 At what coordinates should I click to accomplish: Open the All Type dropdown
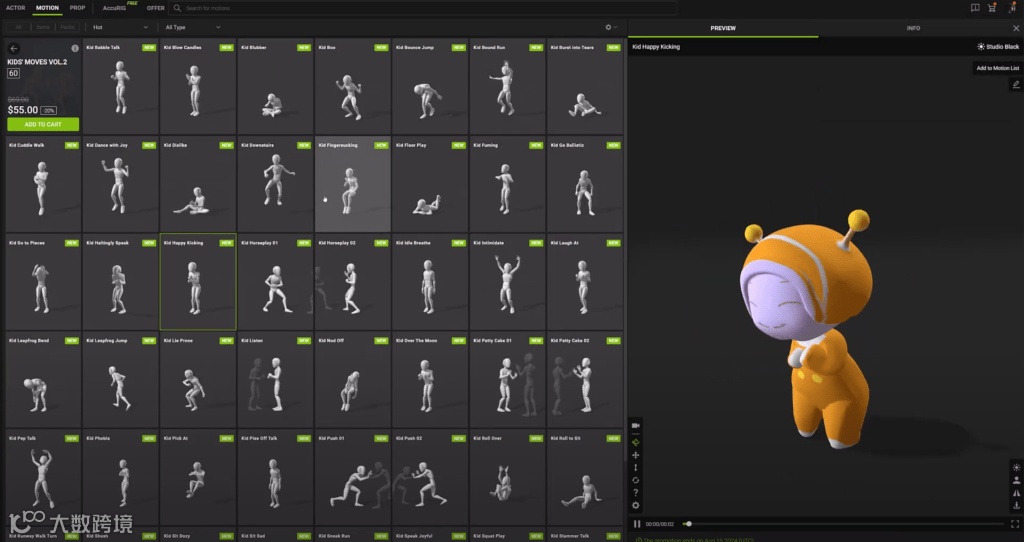coord(193,27)
